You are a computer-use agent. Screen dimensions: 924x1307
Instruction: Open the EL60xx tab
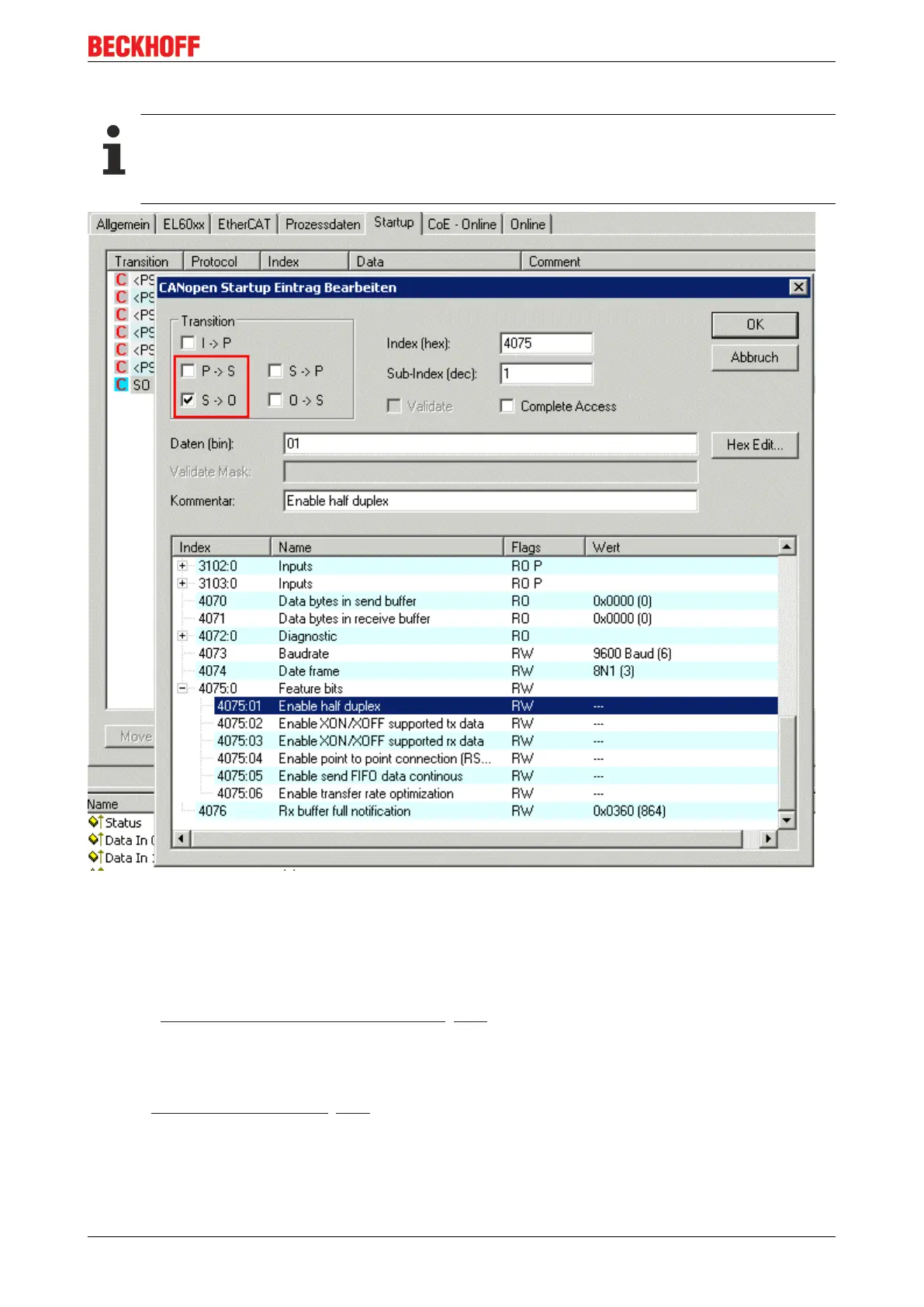tap(184, 224)
